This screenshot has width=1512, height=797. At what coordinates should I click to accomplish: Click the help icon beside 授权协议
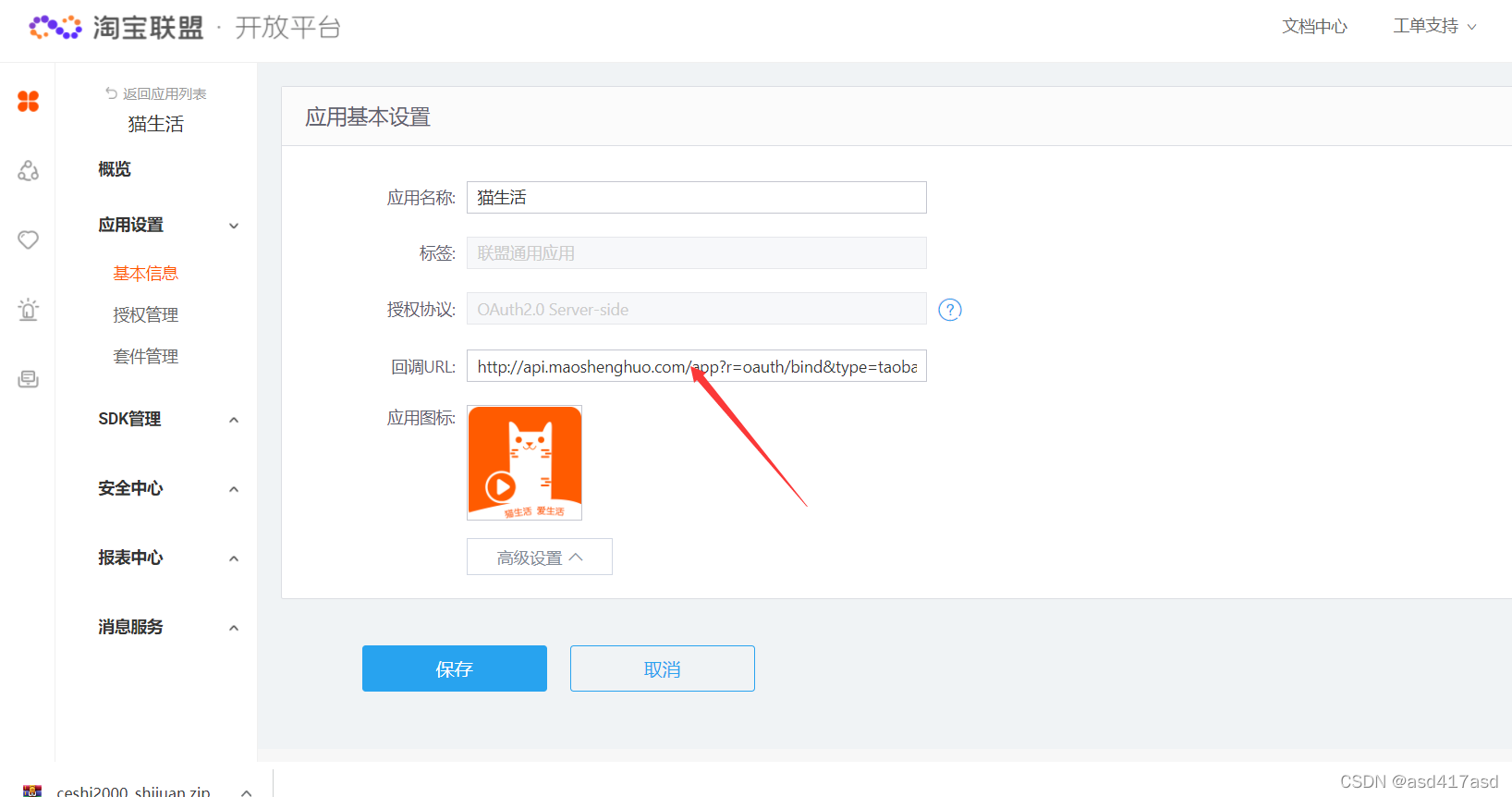coord(950,310)
